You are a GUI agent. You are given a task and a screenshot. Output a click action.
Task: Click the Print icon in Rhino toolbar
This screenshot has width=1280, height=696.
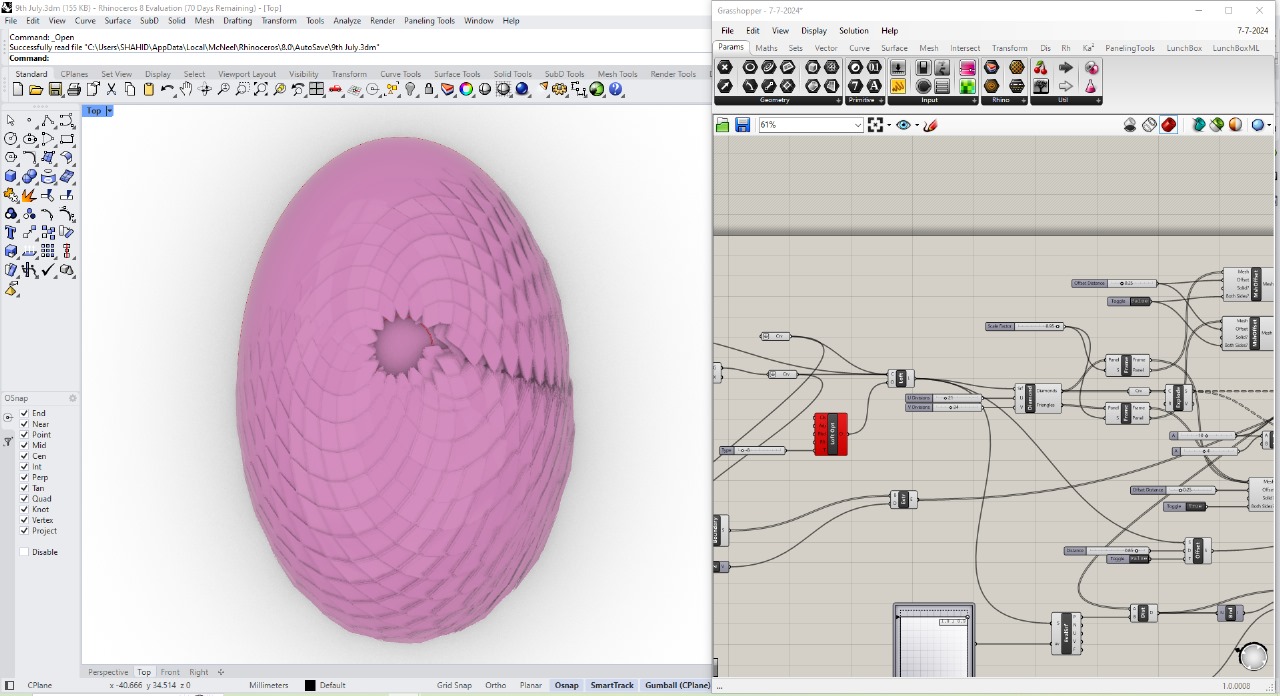pyautogui.click(x=74, y=90)
